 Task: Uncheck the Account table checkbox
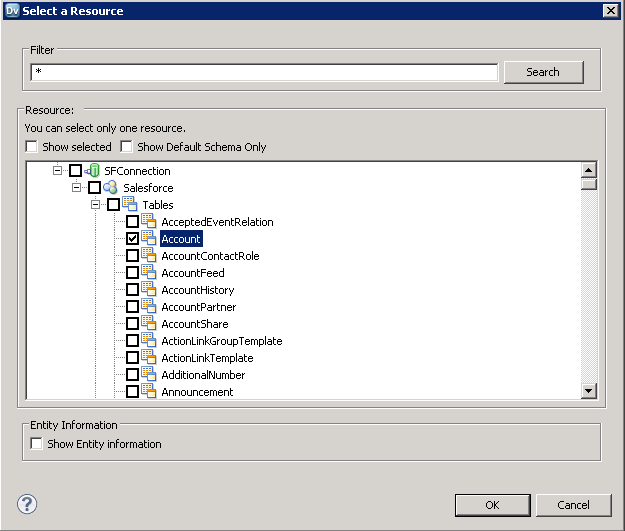[x=132, y=239]
